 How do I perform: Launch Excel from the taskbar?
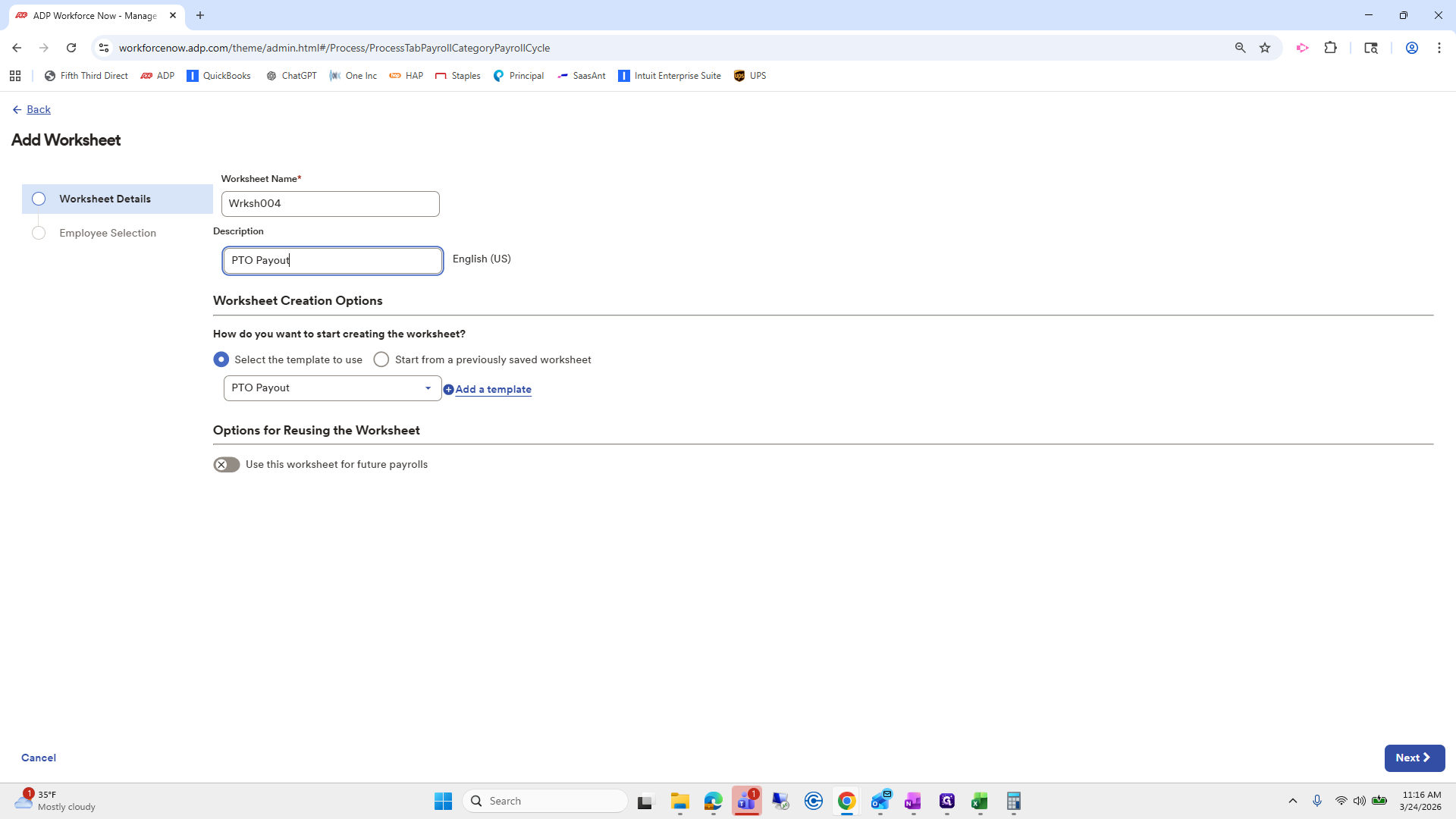tap(980, 800)
